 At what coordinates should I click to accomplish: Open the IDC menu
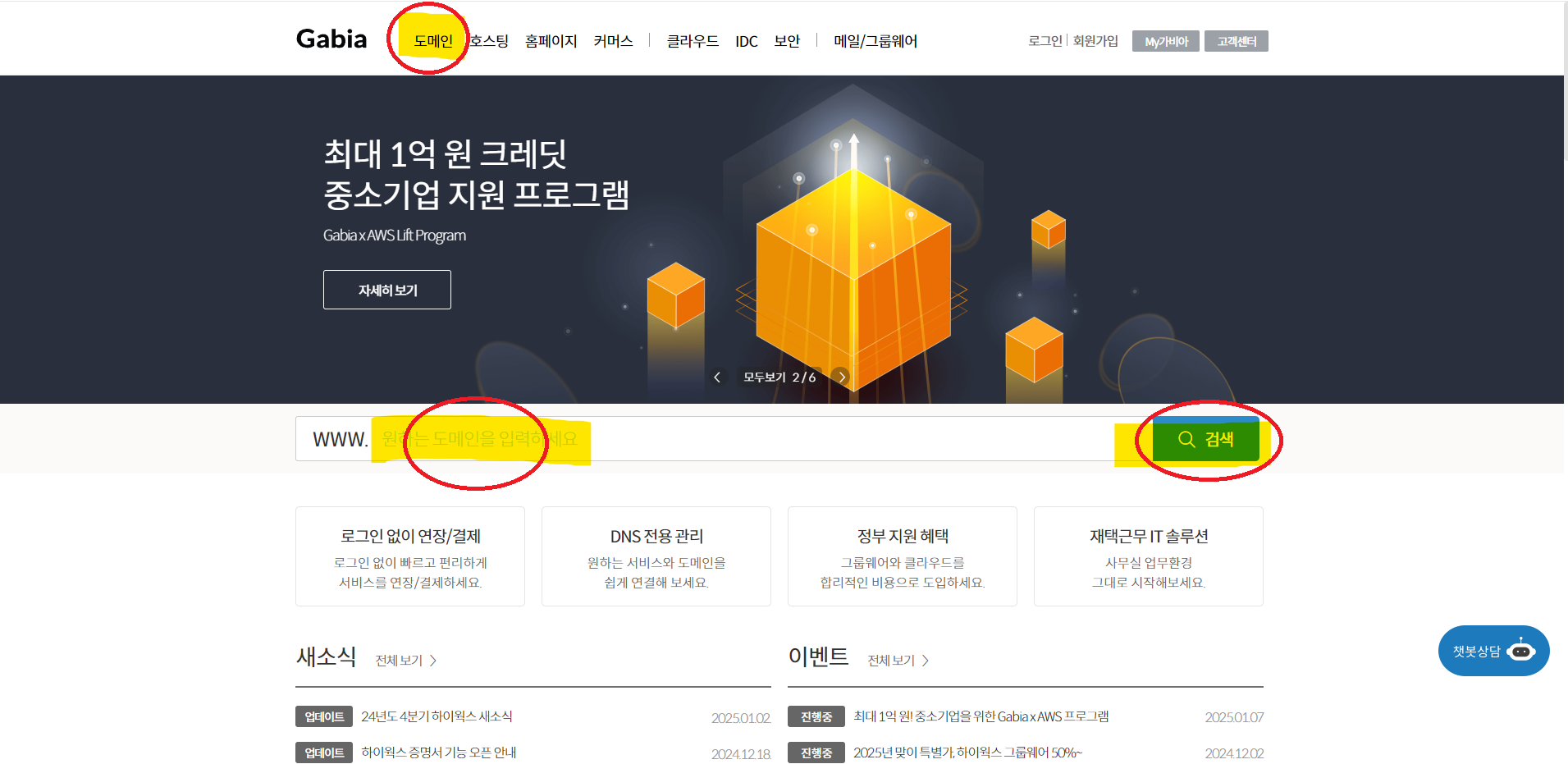[746, 41]
